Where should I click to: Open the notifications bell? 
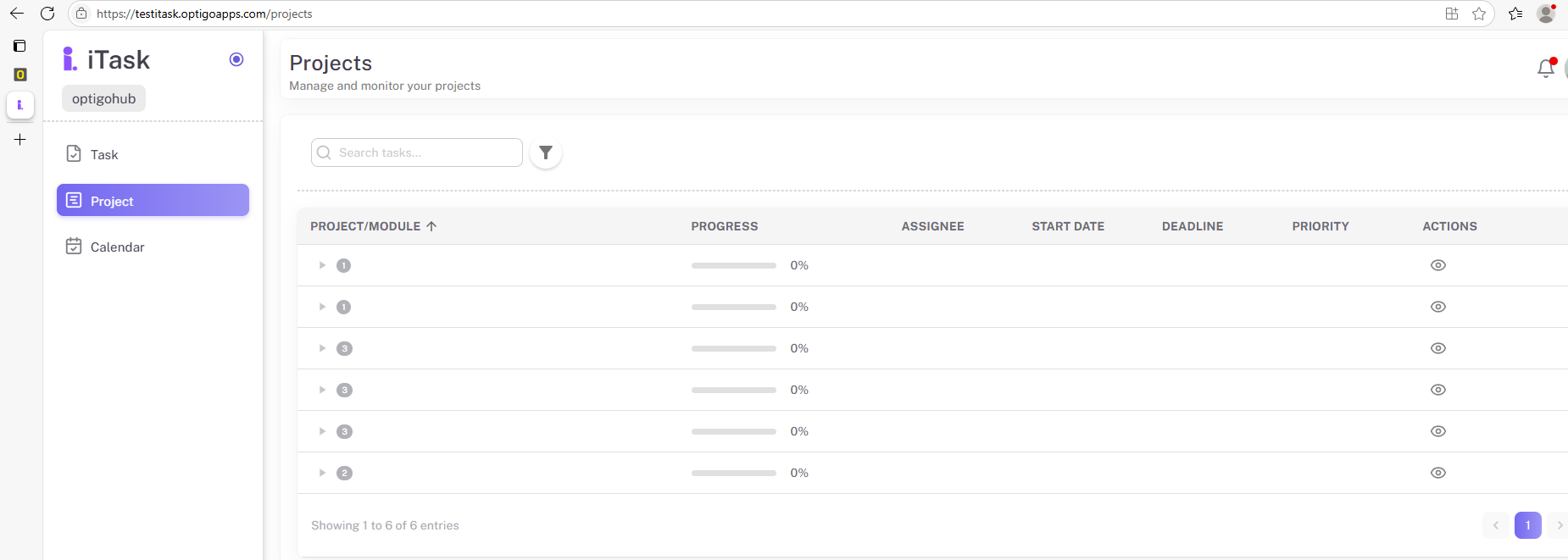click(x=1545, y=69)
